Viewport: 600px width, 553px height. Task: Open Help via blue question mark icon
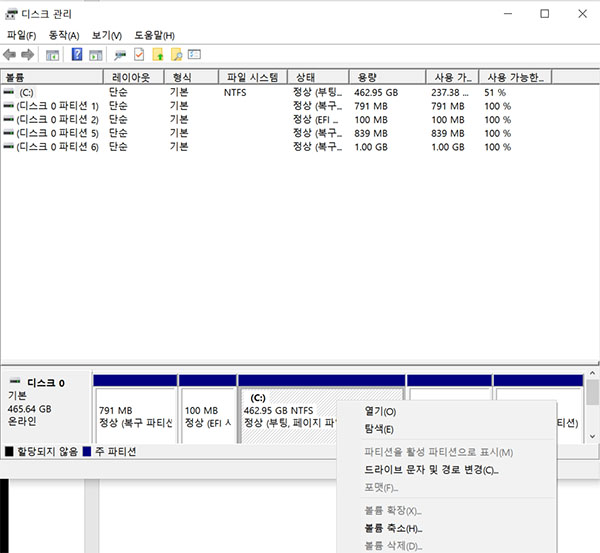[x=77, y=54]
